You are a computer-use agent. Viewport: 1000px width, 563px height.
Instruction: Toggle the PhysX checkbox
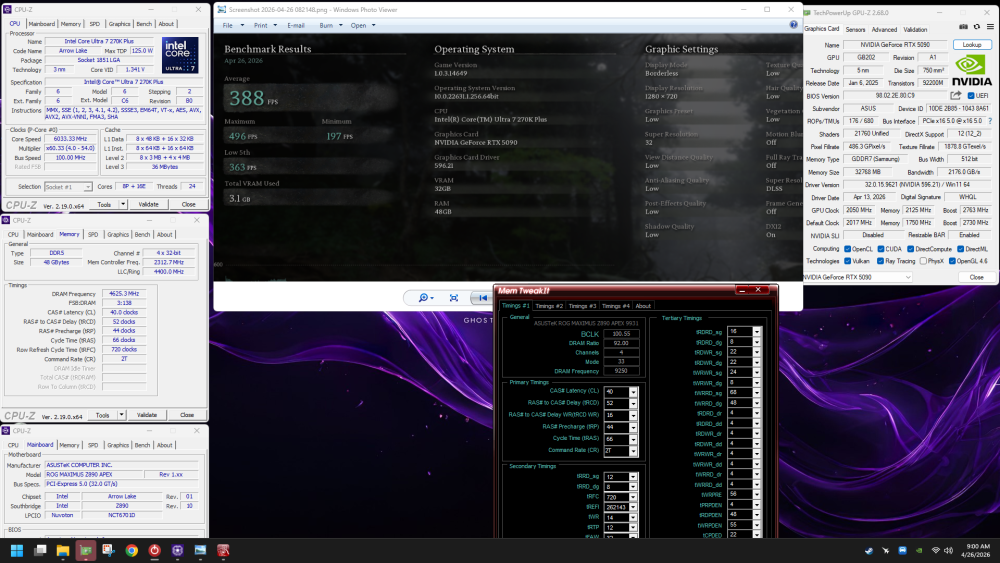coord(923,261)
